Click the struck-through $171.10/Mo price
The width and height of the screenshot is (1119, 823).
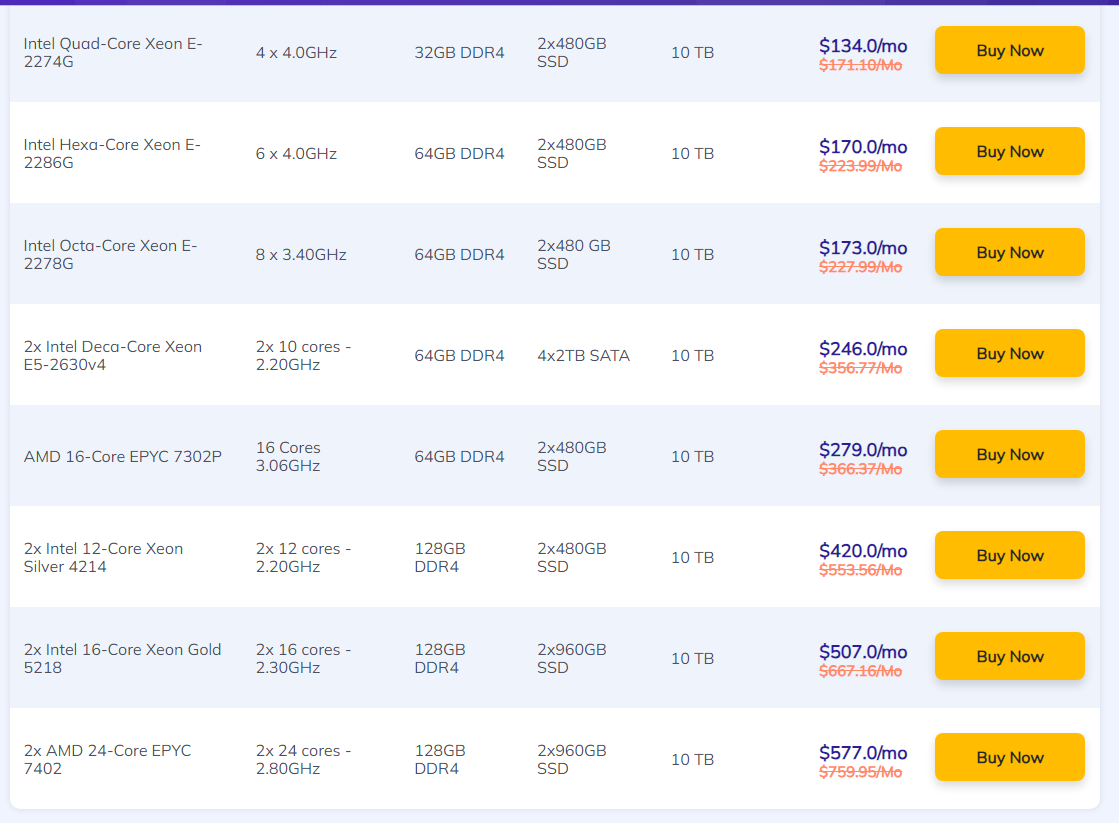pos(860,66)
